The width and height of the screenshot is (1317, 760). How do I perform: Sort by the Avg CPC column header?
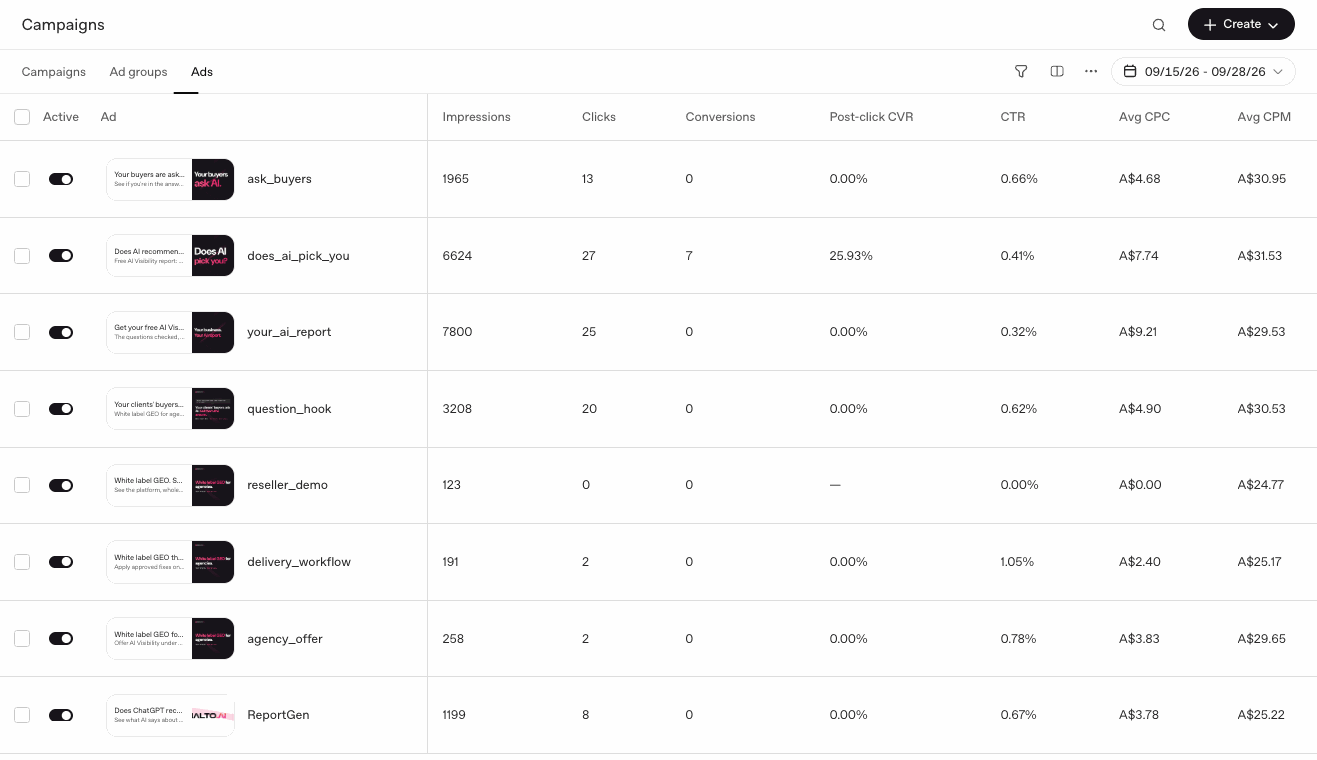click(1144, 117)
